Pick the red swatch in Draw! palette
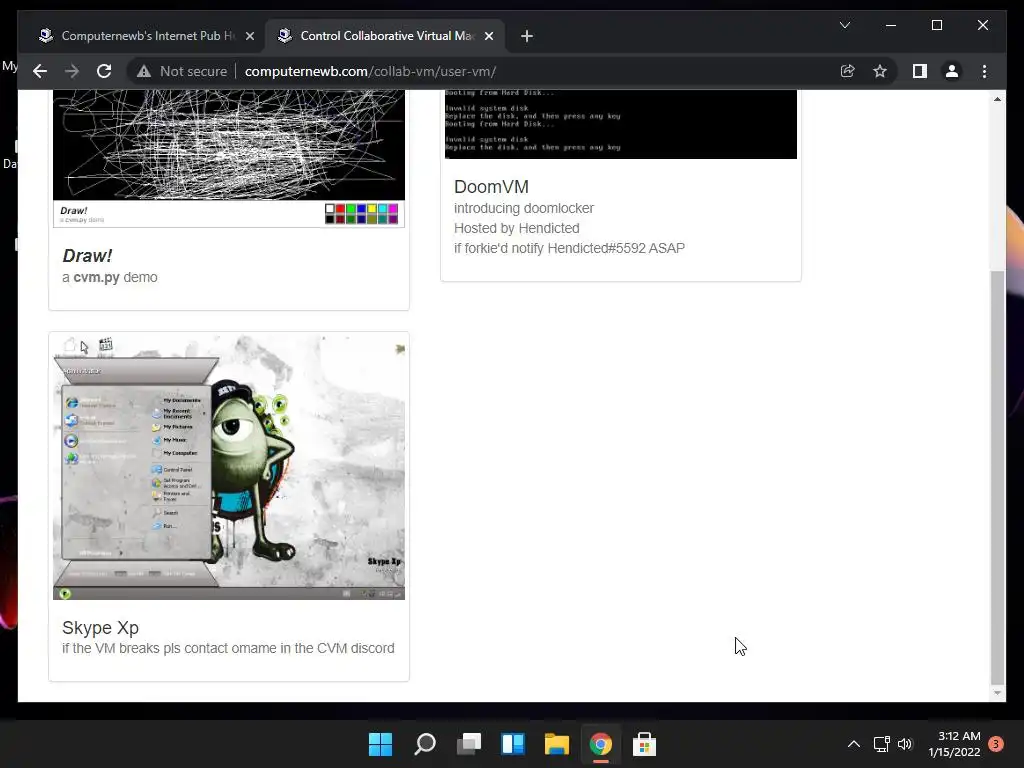The height and width of the screenshot is (768, 1024). point(340,209)
